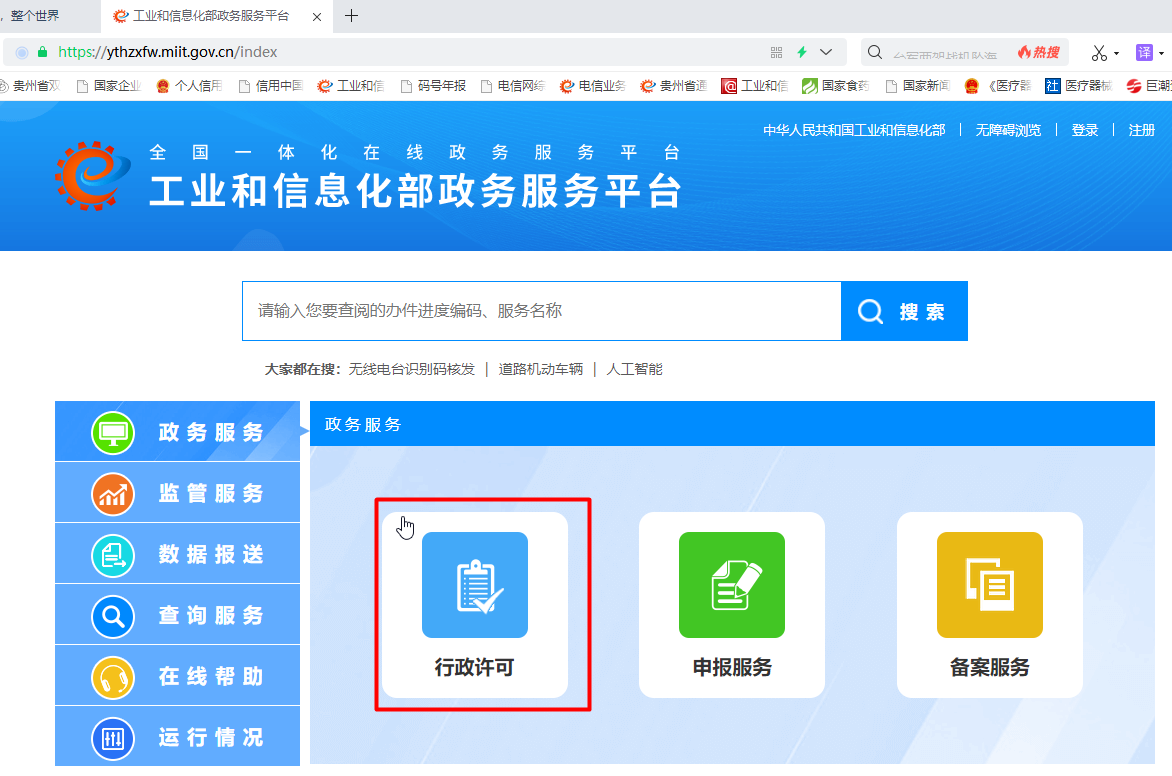Click the green padlock security icon
The image size is (1172, 776).
[x=43, y=52]
